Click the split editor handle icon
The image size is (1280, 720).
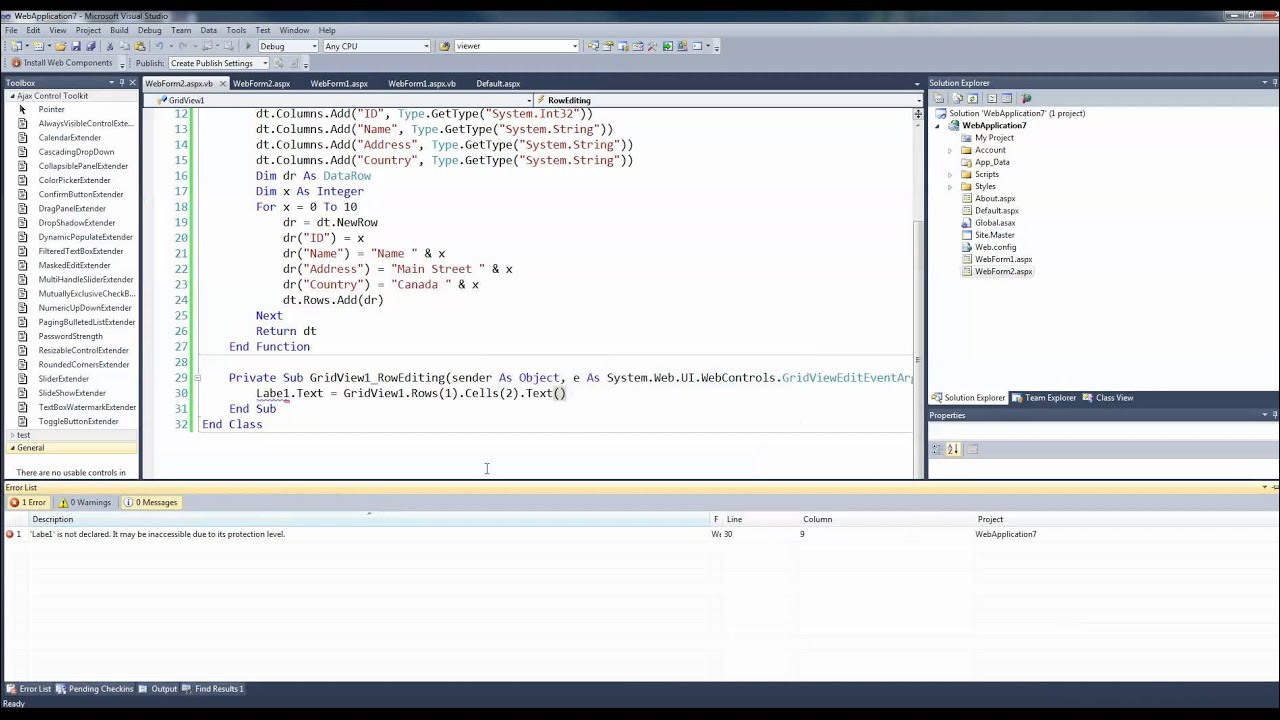click(x=918, y=115)
